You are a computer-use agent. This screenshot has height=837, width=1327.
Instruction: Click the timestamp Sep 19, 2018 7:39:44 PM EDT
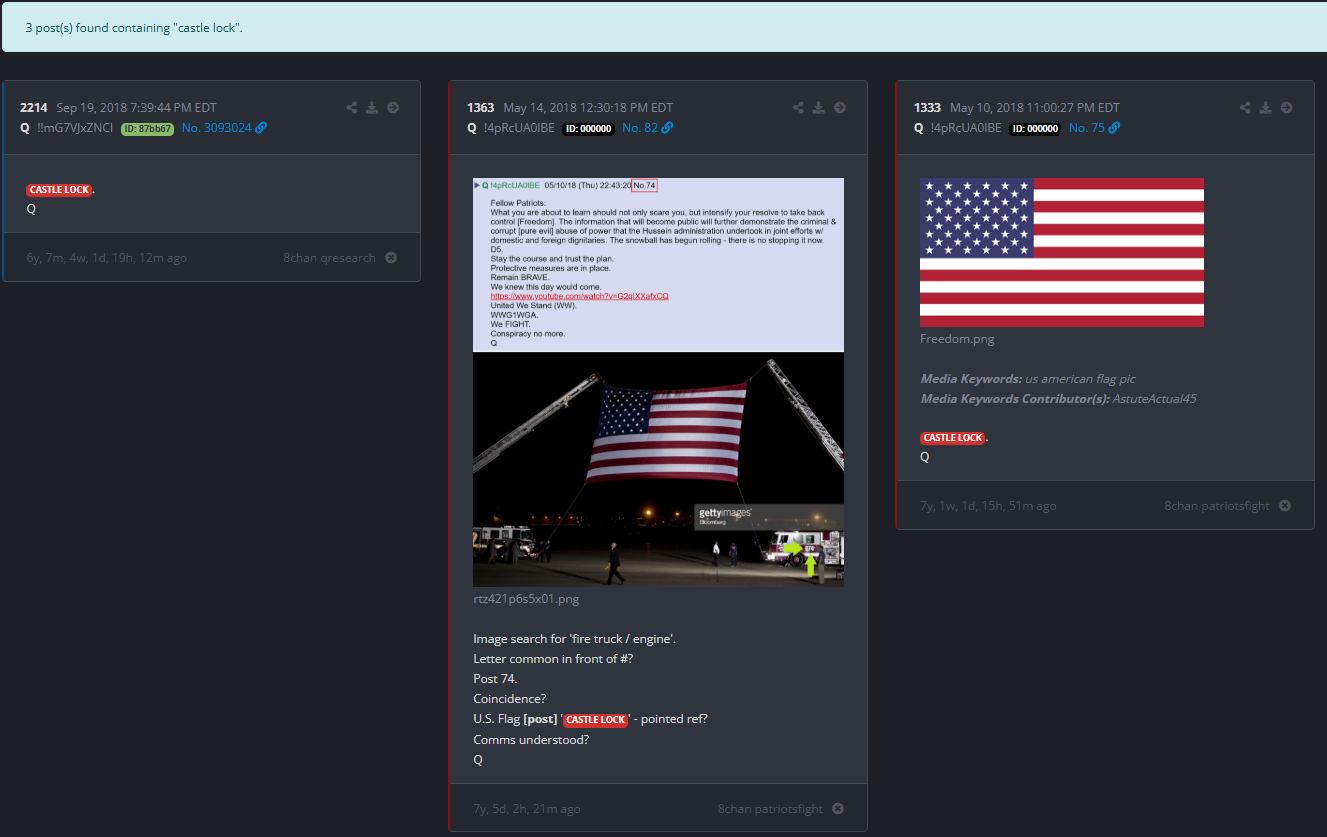[136, 108]
